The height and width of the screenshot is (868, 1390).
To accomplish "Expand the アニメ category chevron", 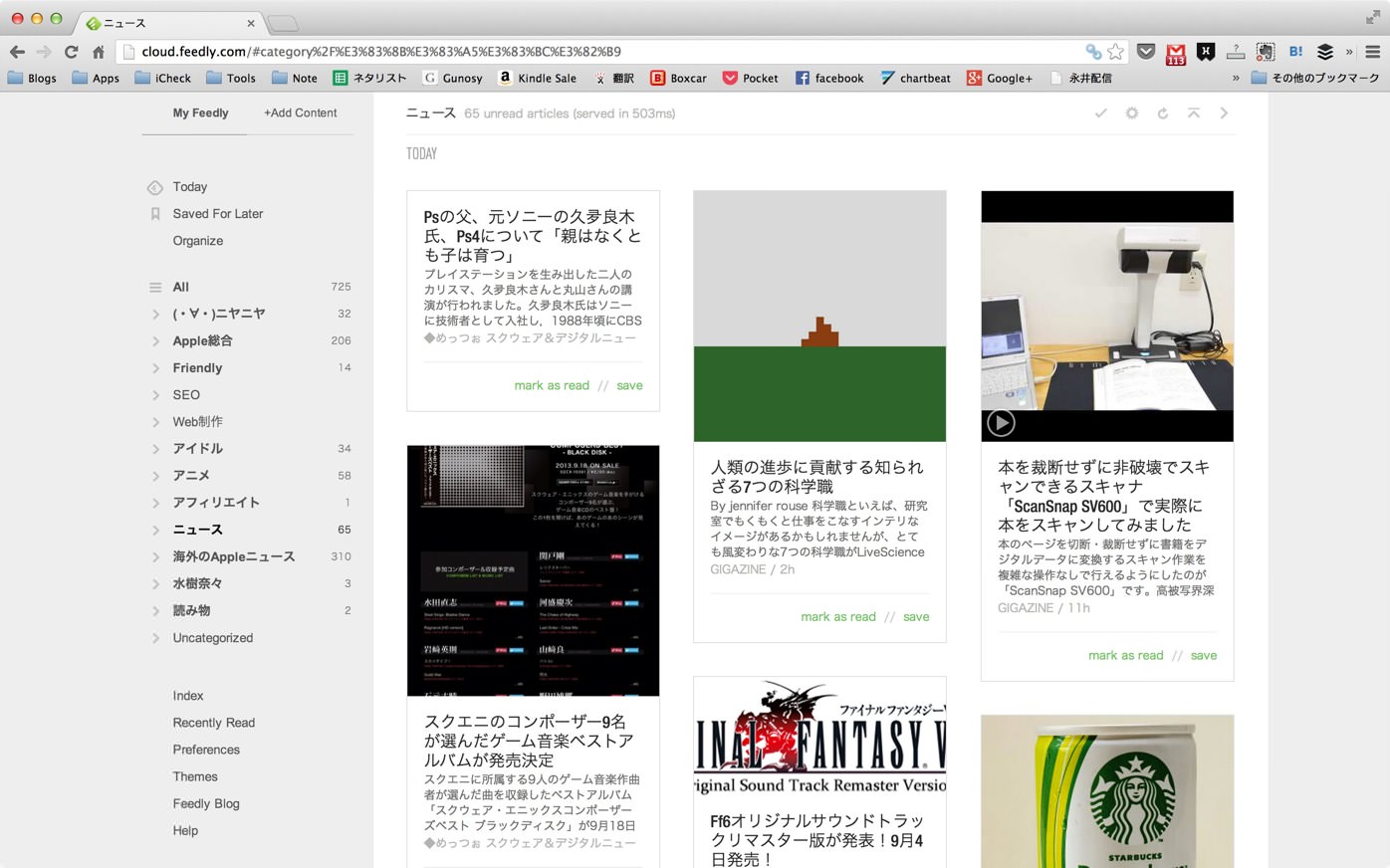I will click(155, 476).
